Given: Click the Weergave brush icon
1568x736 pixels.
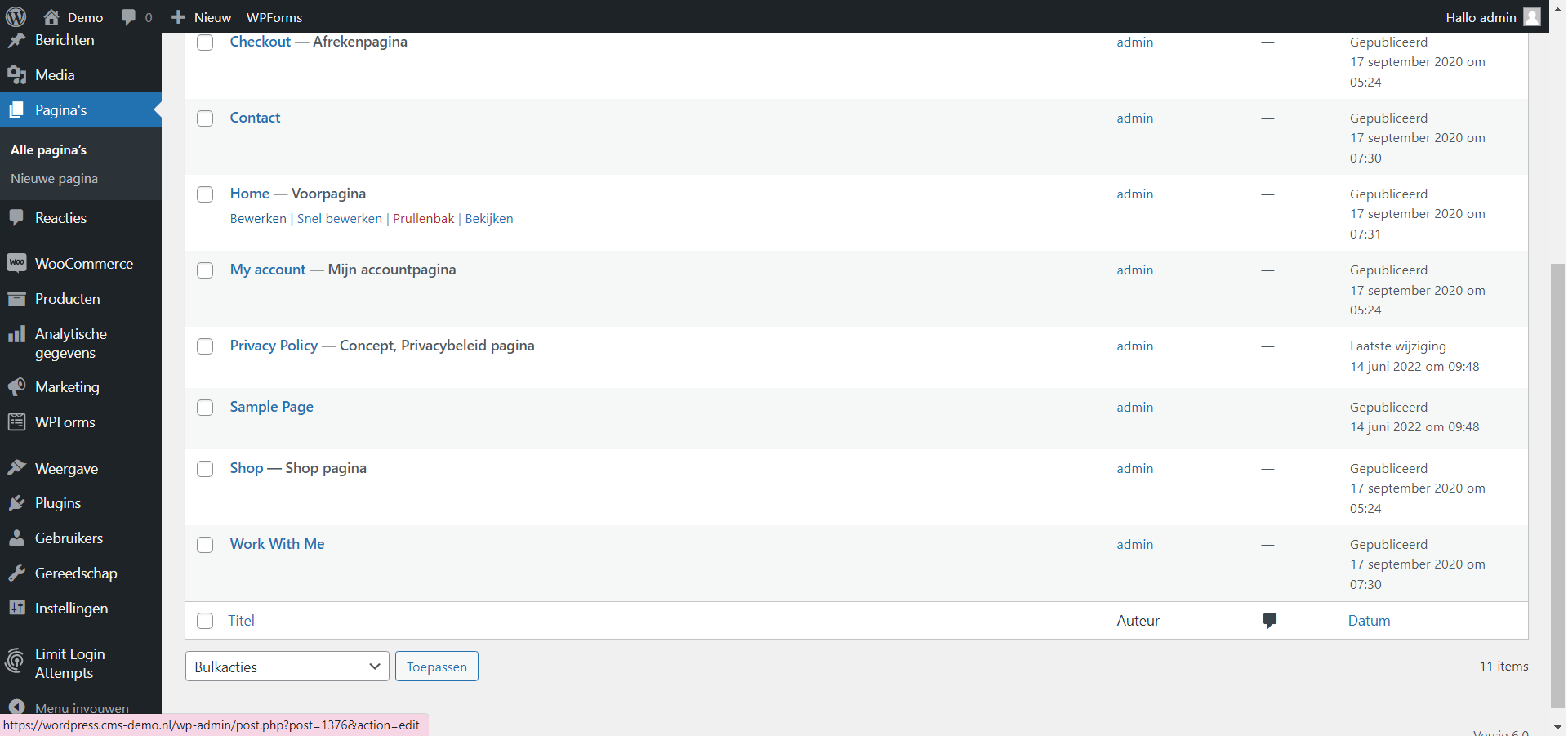Looking at the screenshot, I should point(16,468).
